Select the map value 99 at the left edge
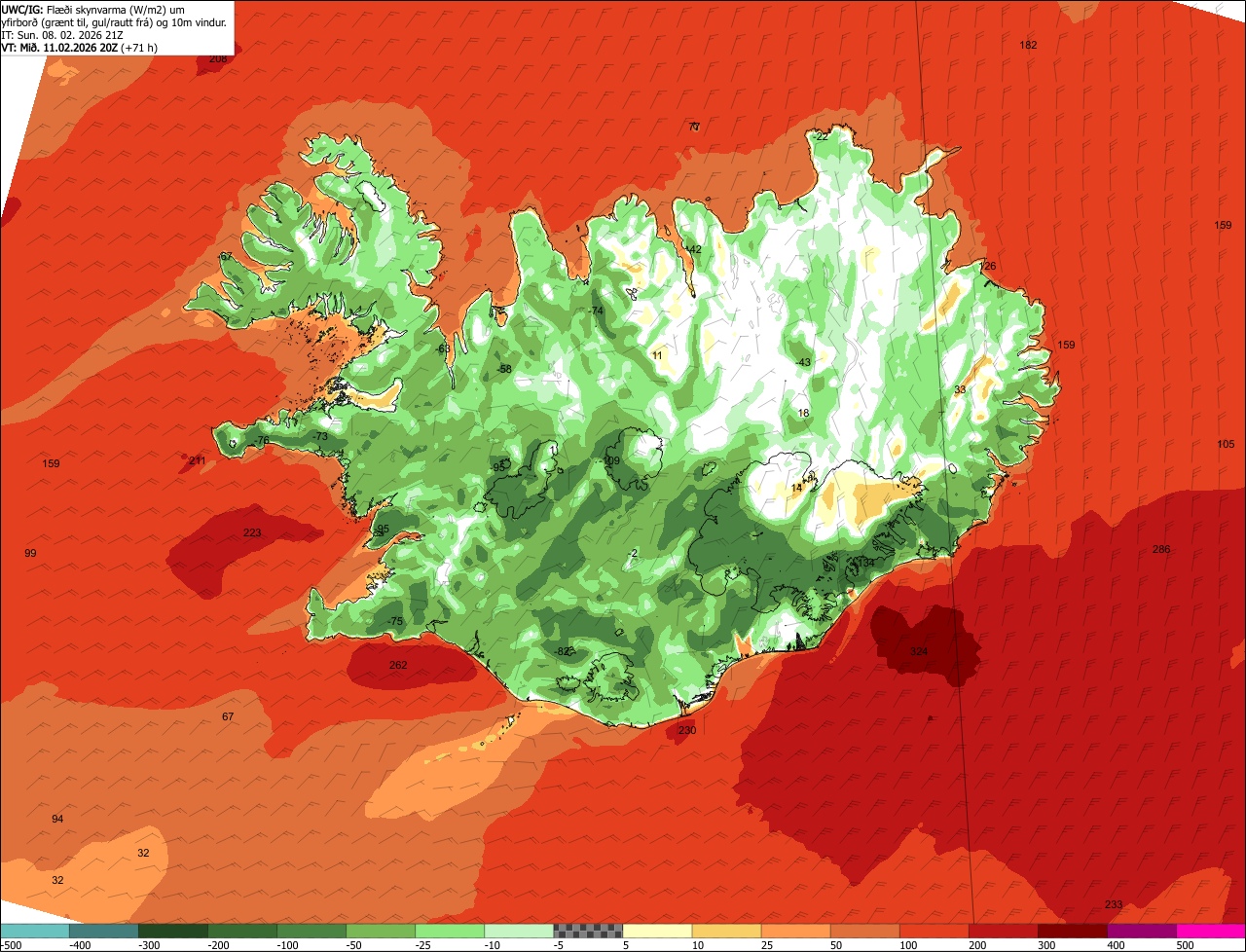Screen dimensions: 1246x952 (x=30, y=554)
